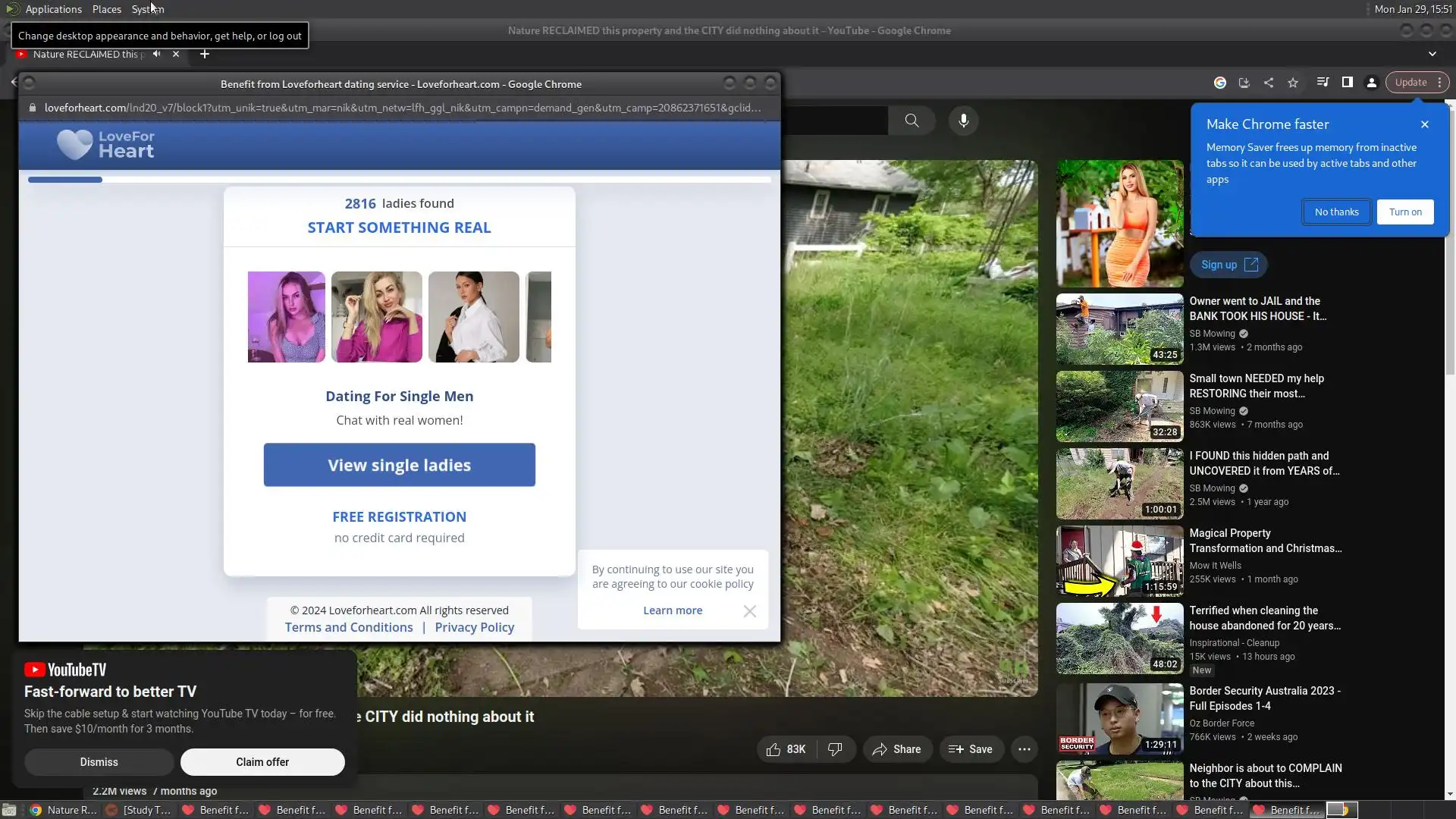Click the share icon in Chrome toolbar
This screenshot has width=1456, height=819.
(1269, 83)
